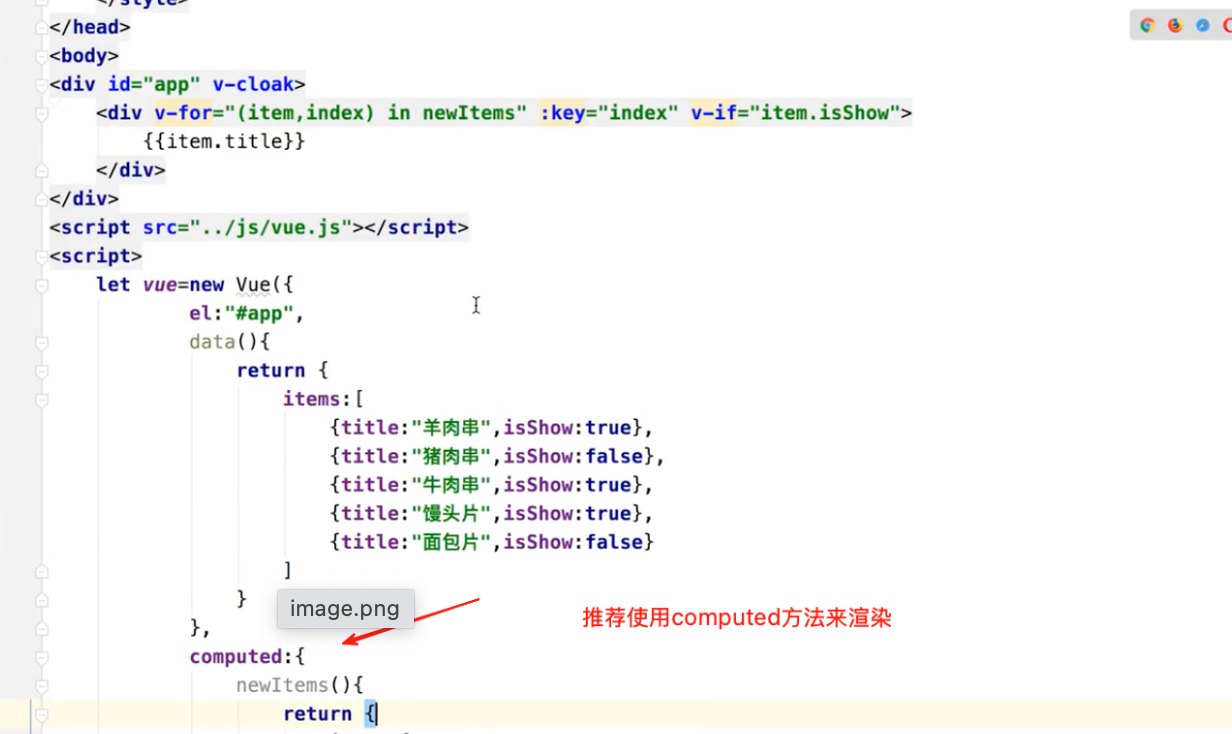The width and height of the screenshot is (1232, 734).
Task: Click the Vue constructor name
Action: tap(253, 285)
